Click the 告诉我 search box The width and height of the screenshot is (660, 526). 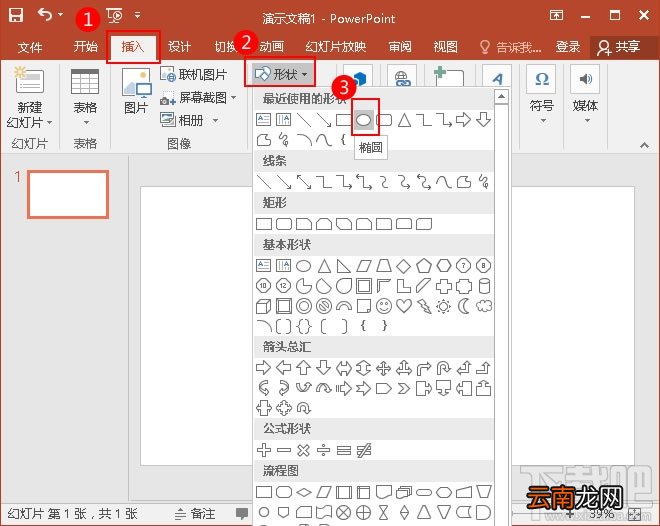point(511,47)
